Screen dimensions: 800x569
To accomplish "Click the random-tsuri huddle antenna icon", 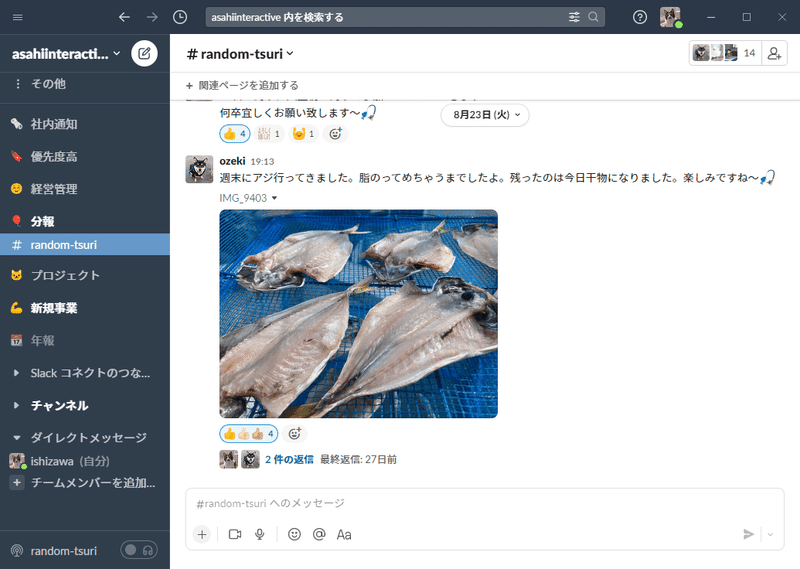I will click(x=17, y=551).
